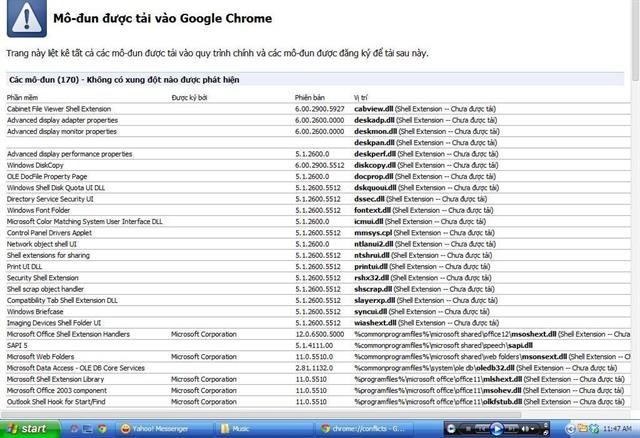Click version 12.0.6500.5000 cell
Image resolution: width=640 pixels, height=438 pixels.
[x=320, y=334]
